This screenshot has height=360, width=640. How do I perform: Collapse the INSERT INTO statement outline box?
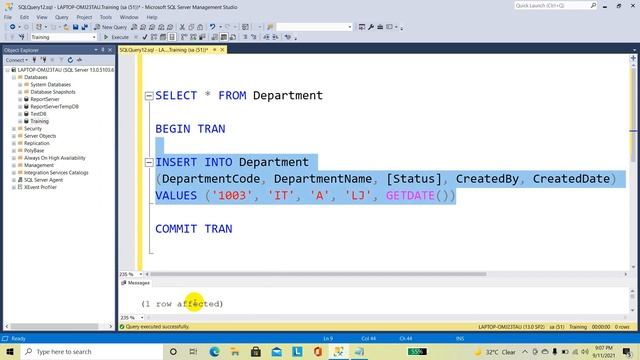[149, 162]
